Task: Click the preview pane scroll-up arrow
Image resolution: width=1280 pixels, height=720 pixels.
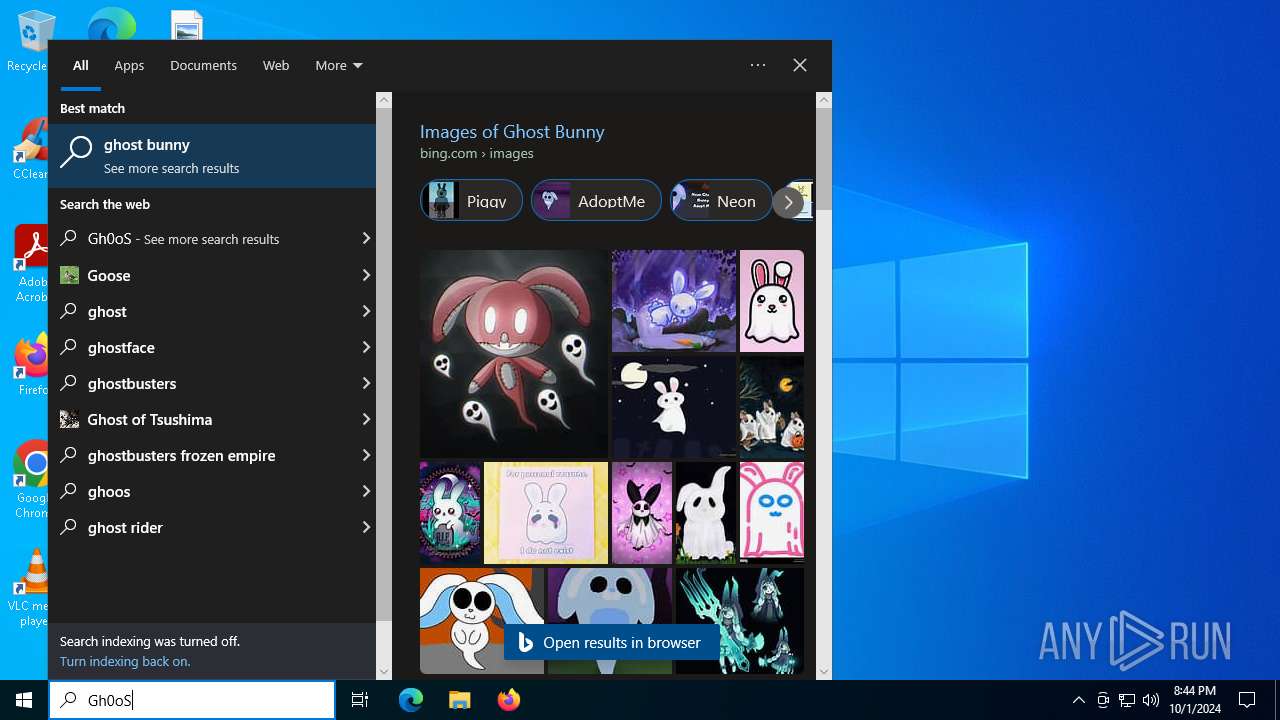Action: (824, 100)
